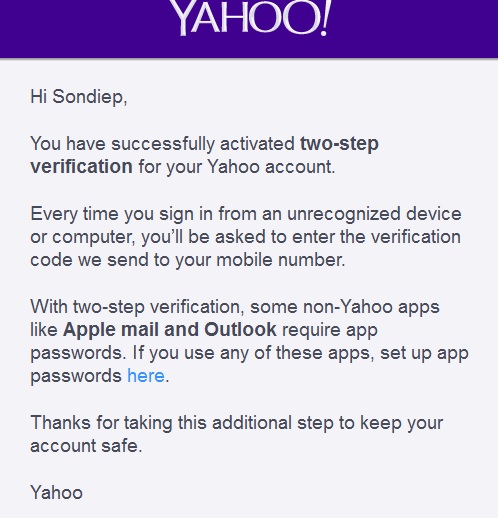The image size is (498, 518).
Task: Click the 'Hi Sondiep,' greeting text
Action: pyautogui.click(x=79, y=97)
